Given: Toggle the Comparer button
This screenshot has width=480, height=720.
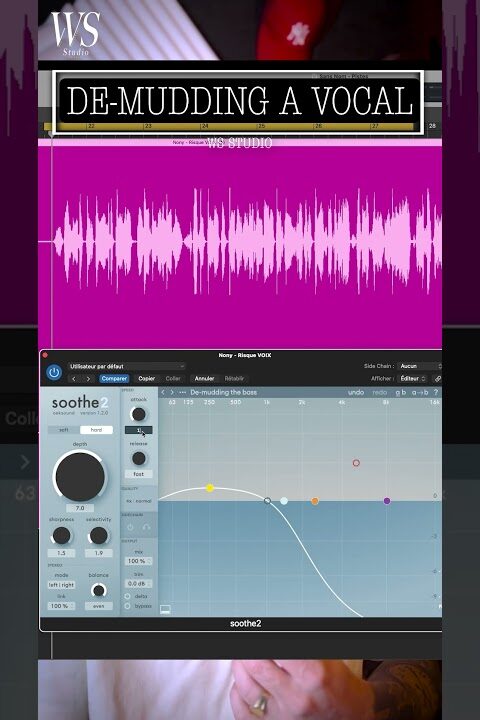Looking at the screenshot, I should (x=114, y=379).
